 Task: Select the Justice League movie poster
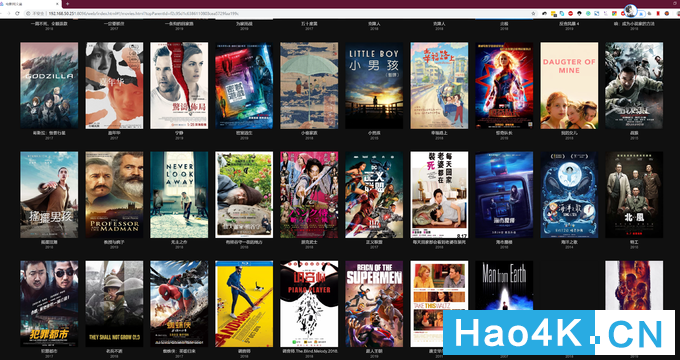point(374,195)
